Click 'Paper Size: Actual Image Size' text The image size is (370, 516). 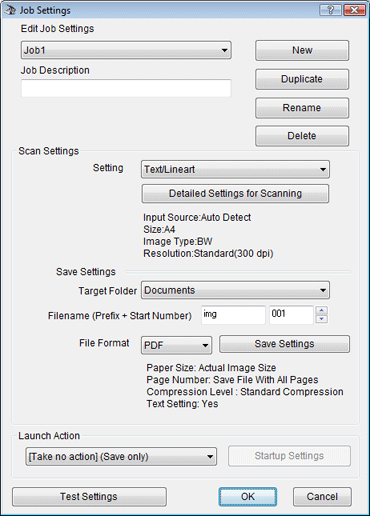[x=211, y=368]
